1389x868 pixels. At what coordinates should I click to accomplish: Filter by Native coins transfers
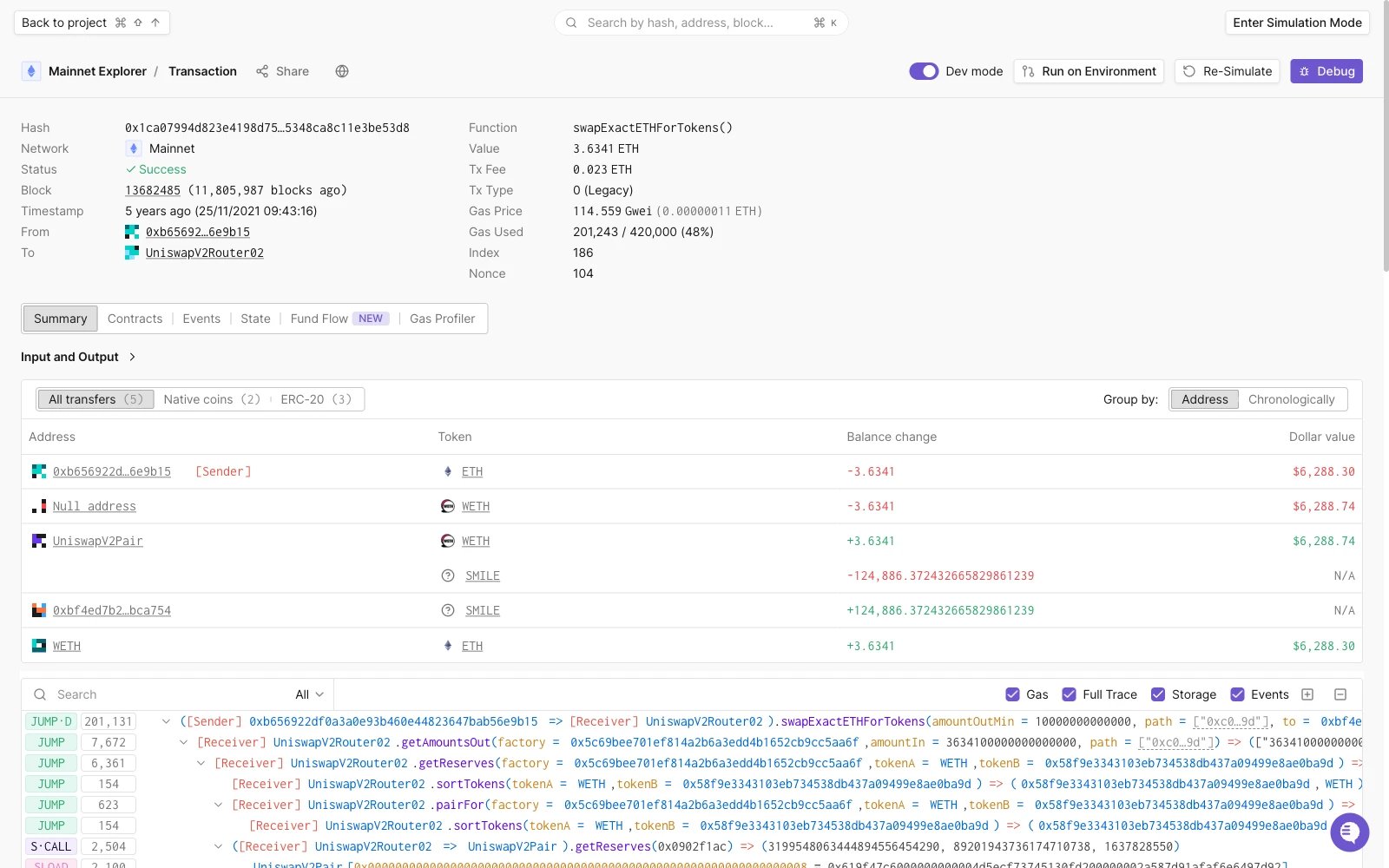click(x=212, y=399)
